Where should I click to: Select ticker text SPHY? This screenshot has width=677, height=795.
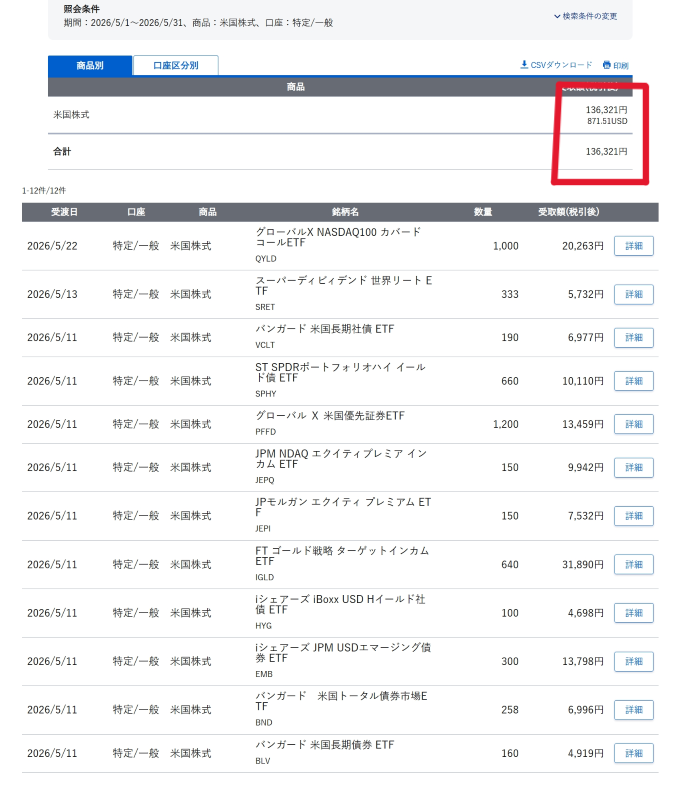click(266, 393)
